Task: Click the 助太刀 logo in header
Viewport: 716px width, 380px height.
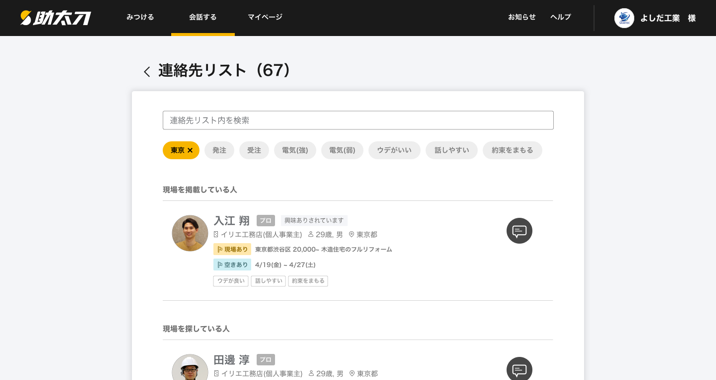Action: click(56, 18)
